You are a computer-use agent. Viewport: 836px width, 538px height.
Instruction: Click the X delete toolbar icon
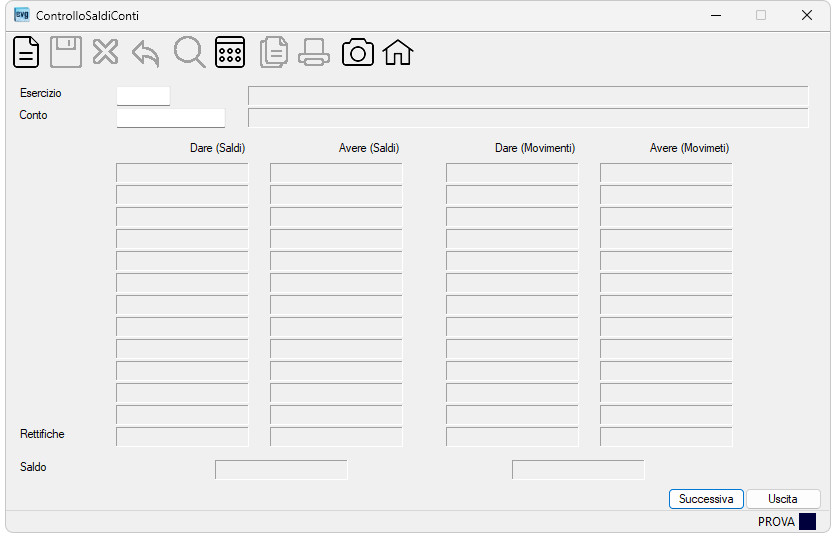[105, 52]
